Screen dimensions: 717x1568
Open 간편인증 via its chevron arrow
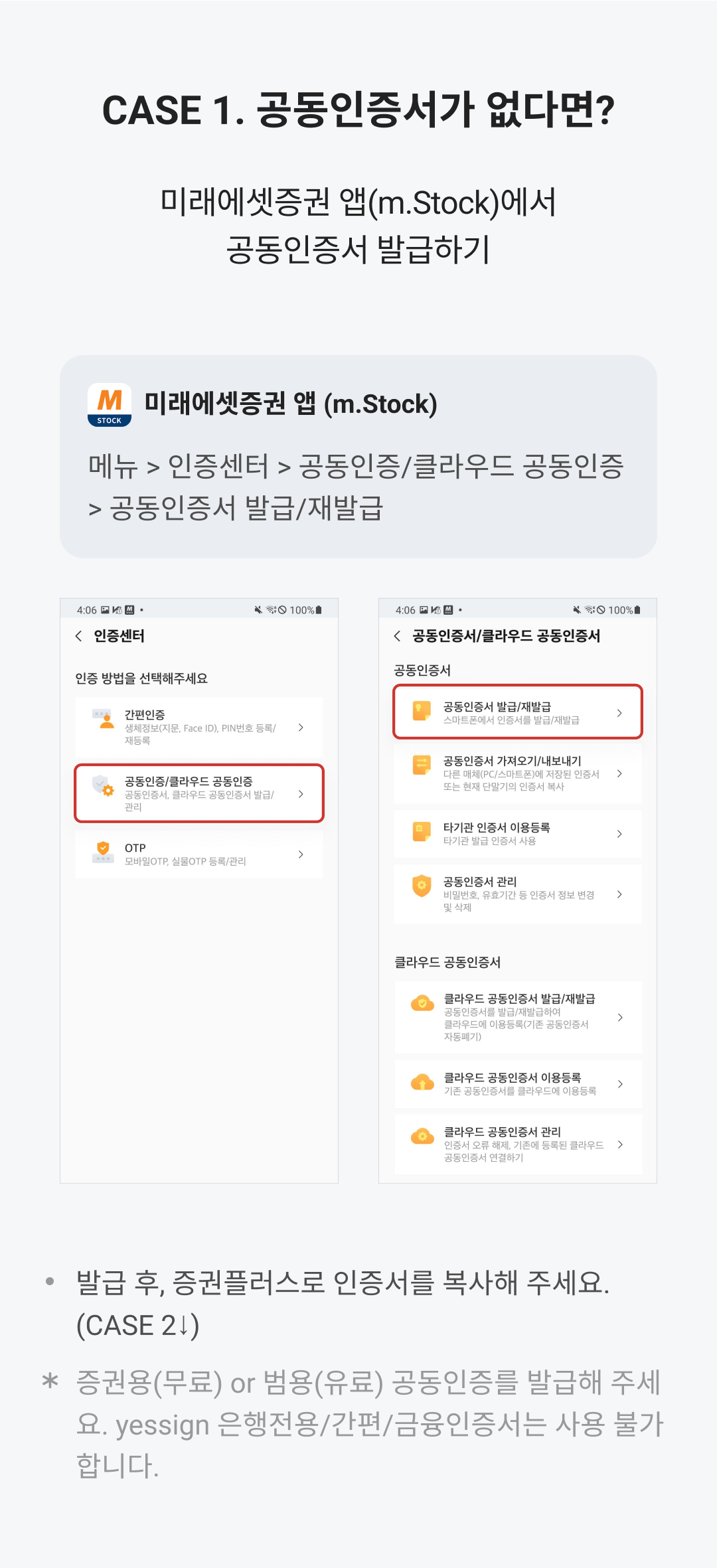coord(301,728)
